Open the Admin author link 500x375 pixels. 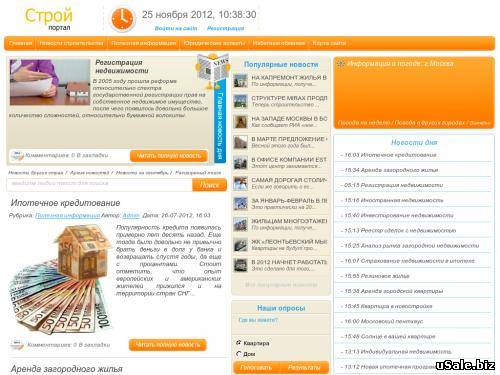131,215
